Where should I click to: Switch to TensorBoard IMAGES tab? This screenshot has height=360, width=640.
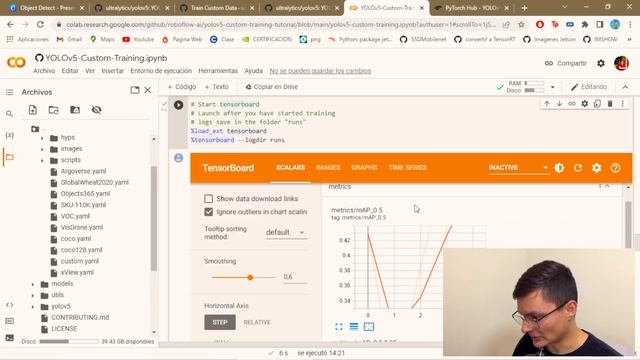click(x=328, y=168)
